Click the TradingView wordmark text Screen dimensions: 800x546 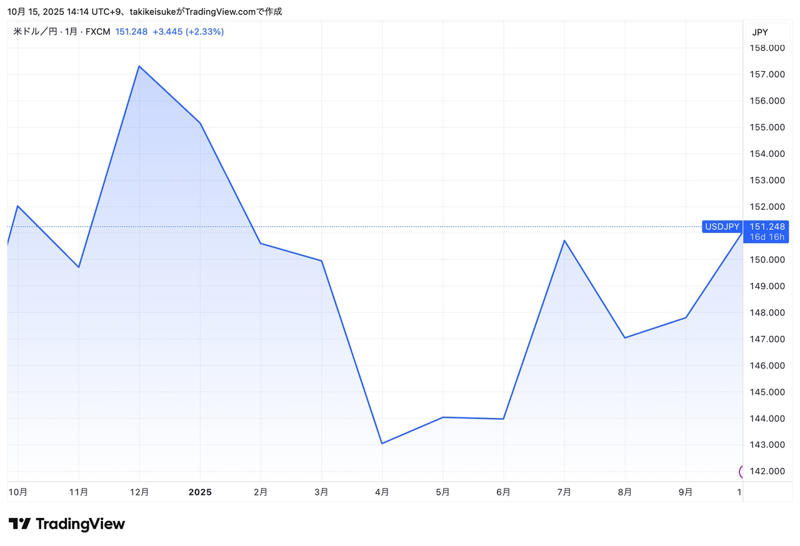click(80, 524)
